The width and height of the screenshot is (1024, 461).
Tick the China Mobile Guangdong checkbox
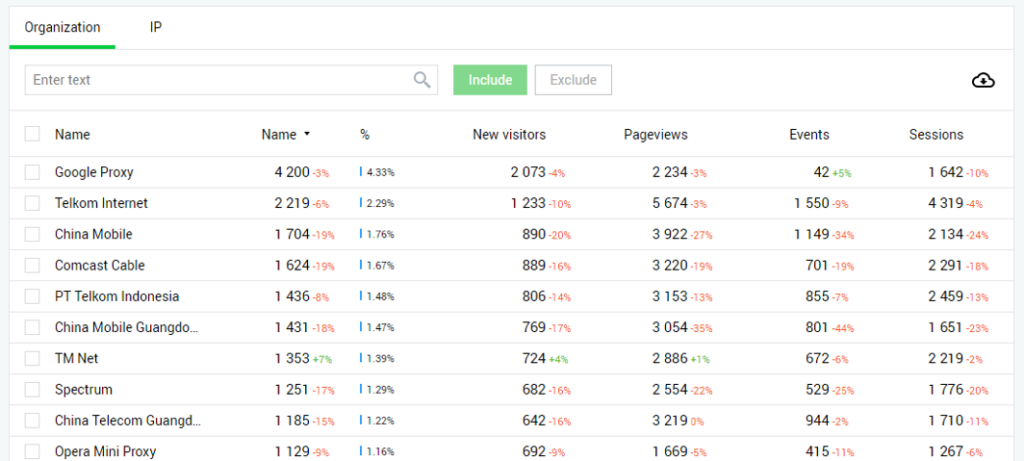pyautogui.click(x=32, y=327)
